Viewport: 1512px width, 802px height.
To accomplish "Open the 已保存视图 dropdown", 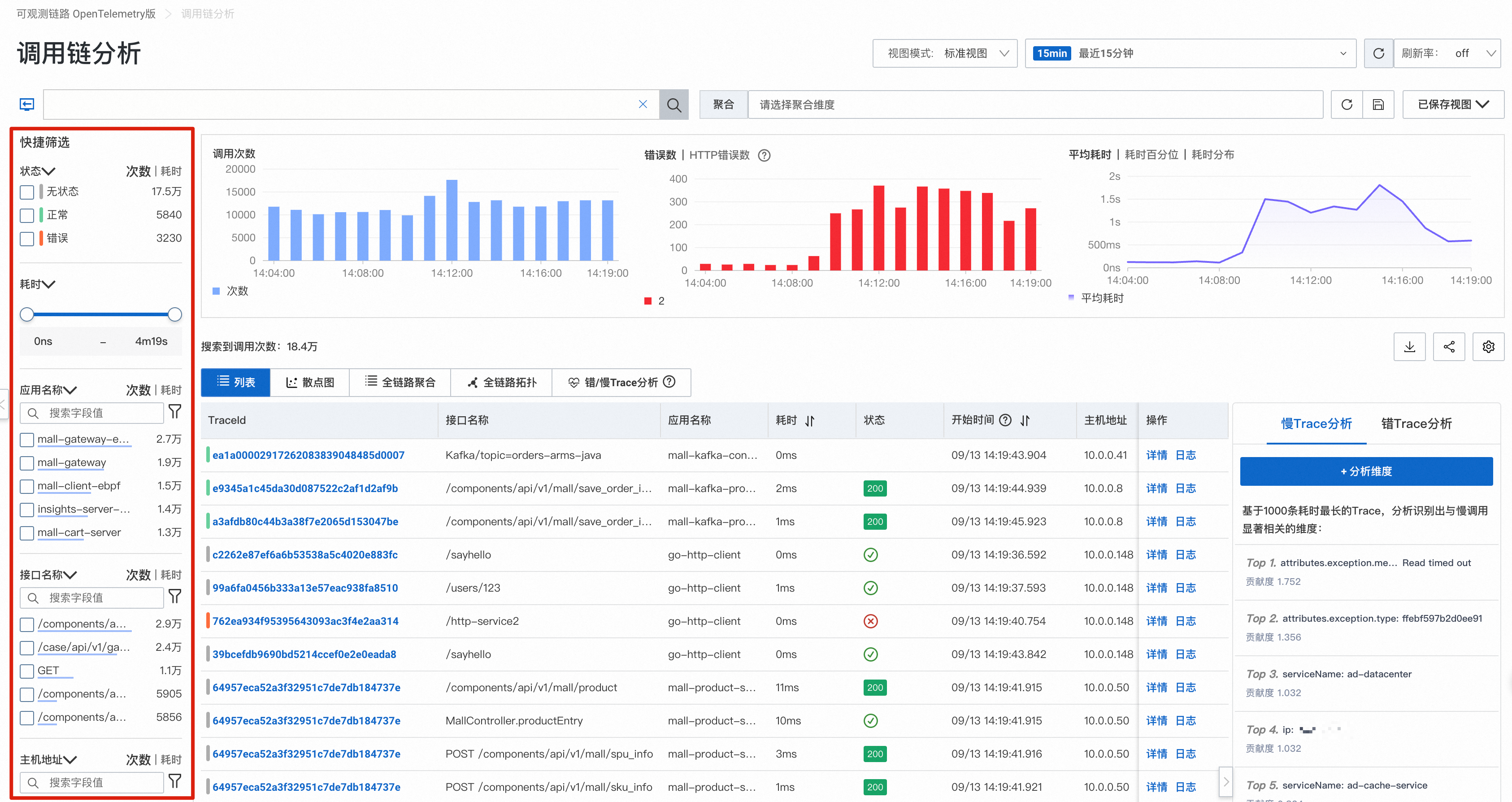I will 1453,105.
